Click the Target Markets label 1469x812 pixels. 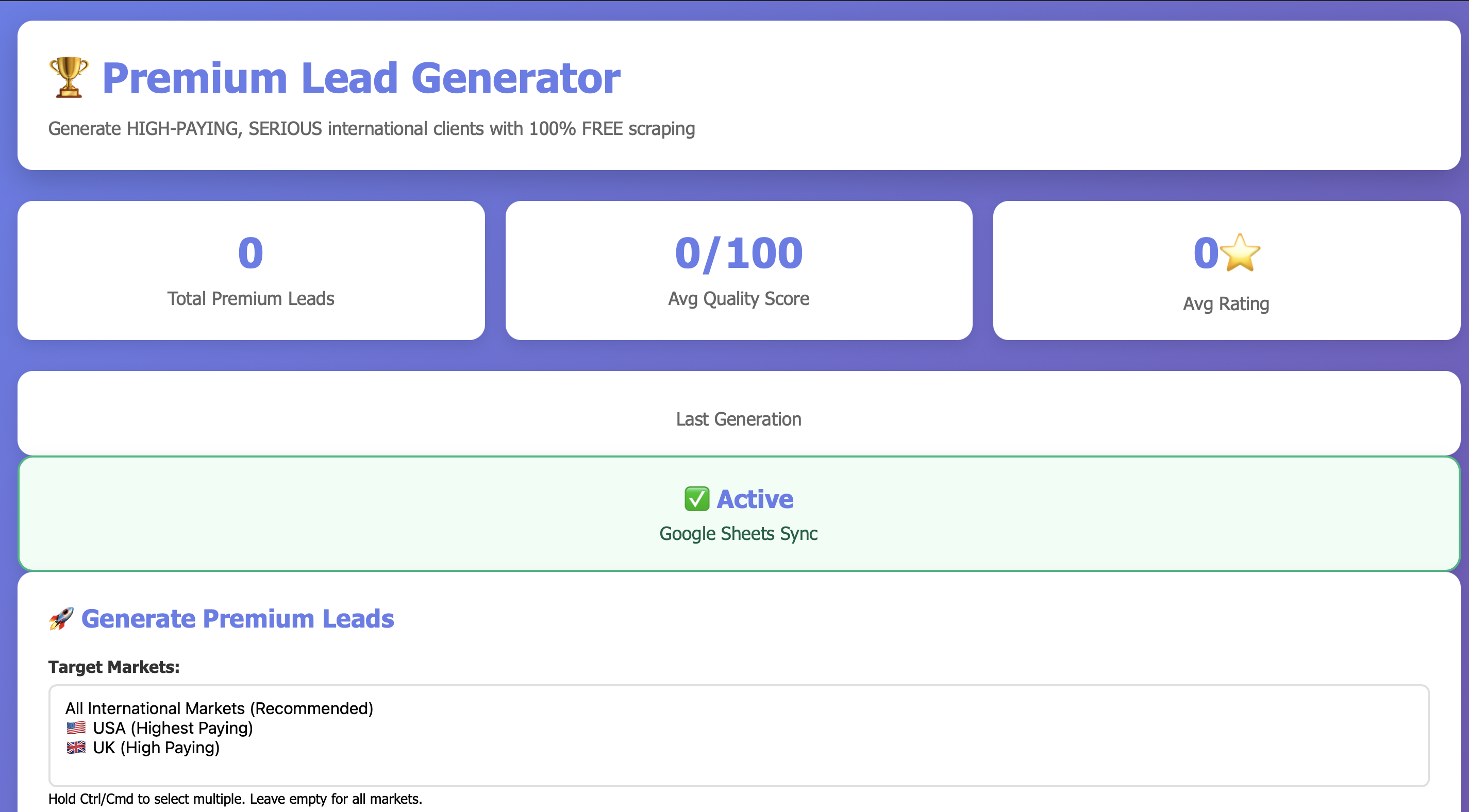click(113, 667)
